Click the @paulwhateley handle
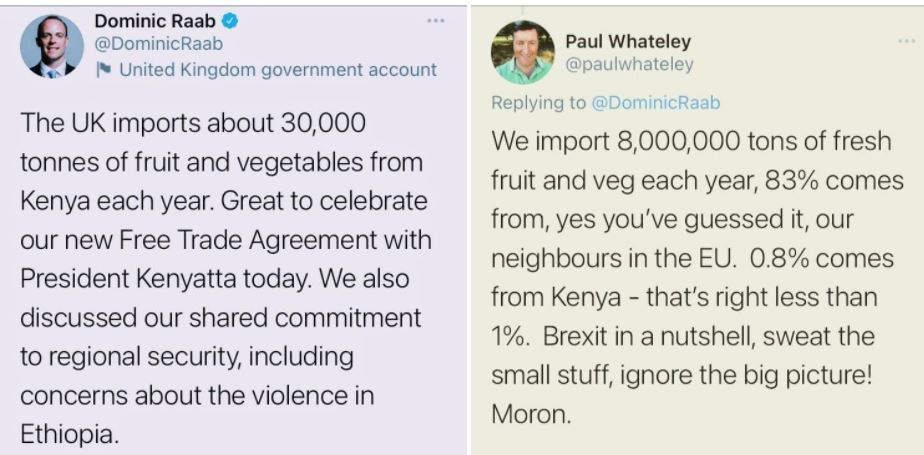924x455 pixels. click(x=629, y=64)
